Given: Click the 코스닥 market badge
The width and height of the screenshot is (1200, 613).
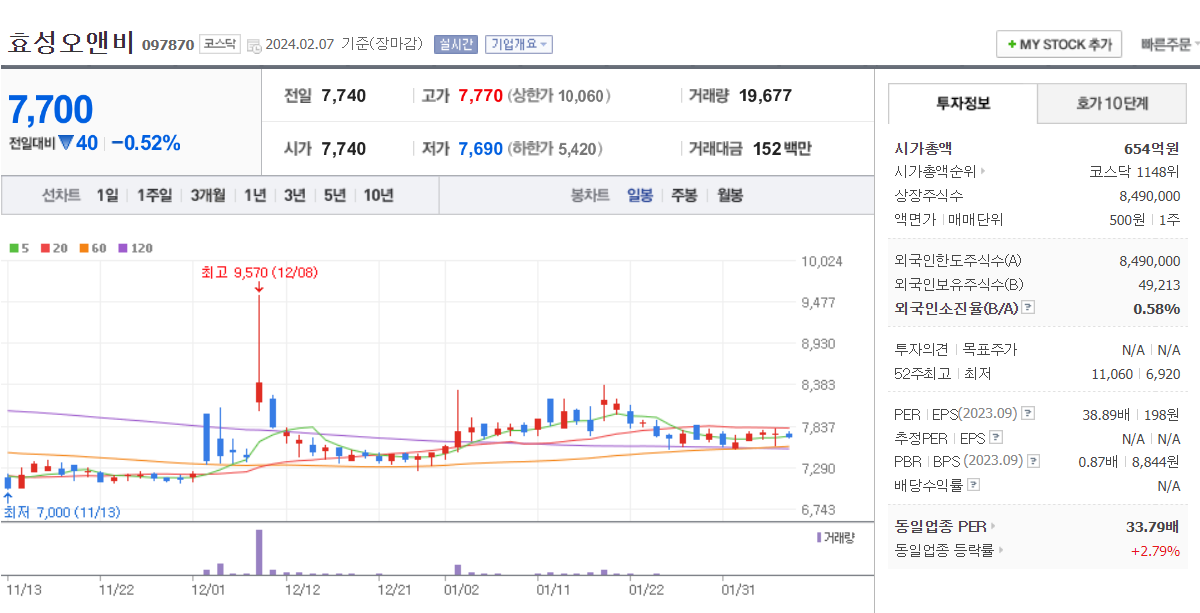Looking at the screenshot, I should 220,44.
